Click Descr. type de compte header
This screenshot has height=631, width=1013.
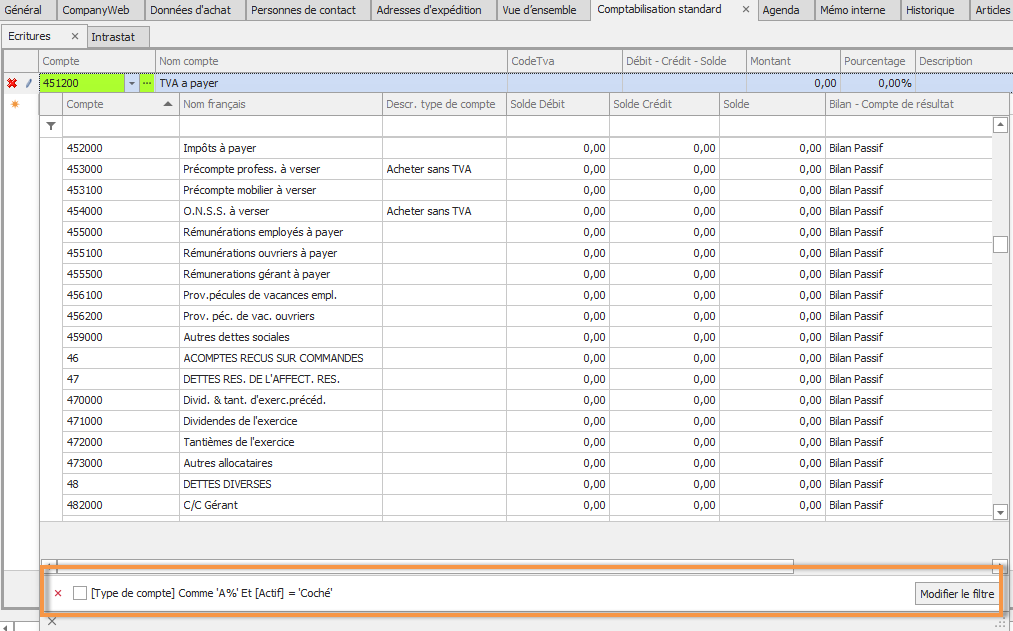click(444, 104)
